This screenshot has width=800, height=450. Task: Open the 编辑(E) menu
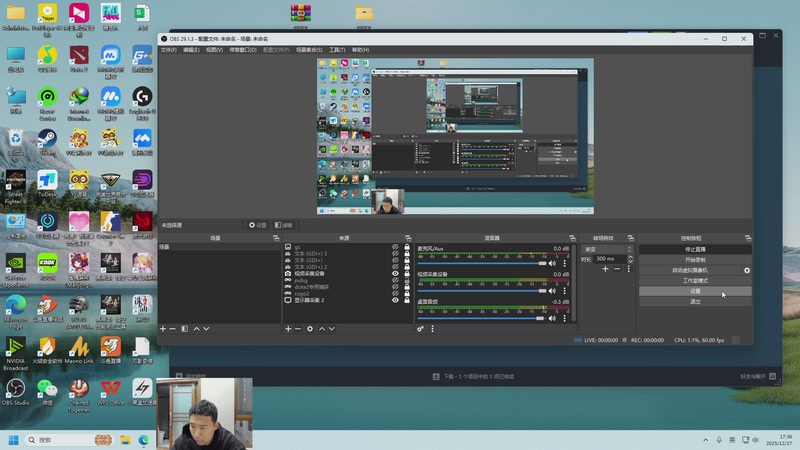click(191, 50)
